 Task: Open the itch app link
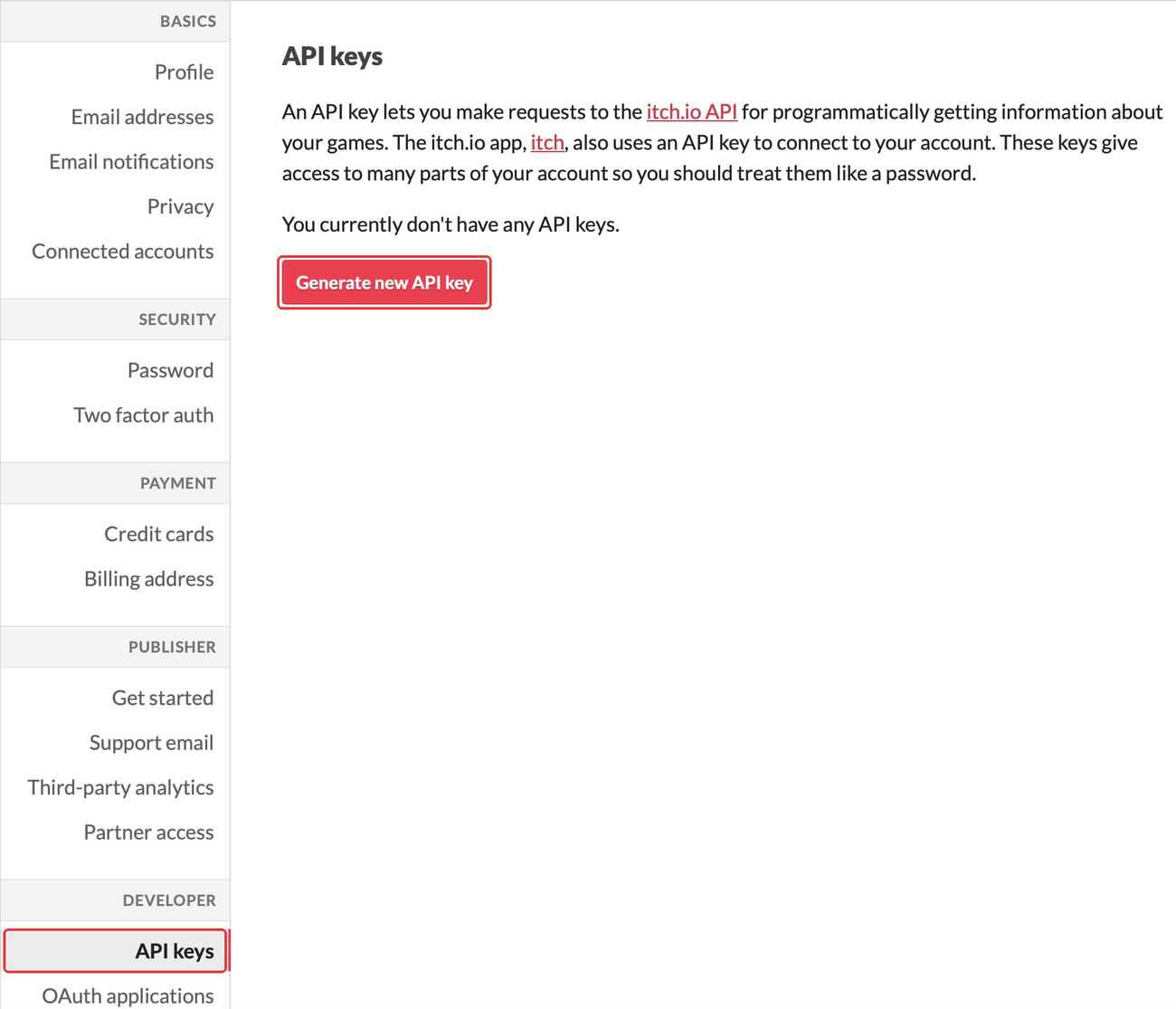click(x=547, y=143)
